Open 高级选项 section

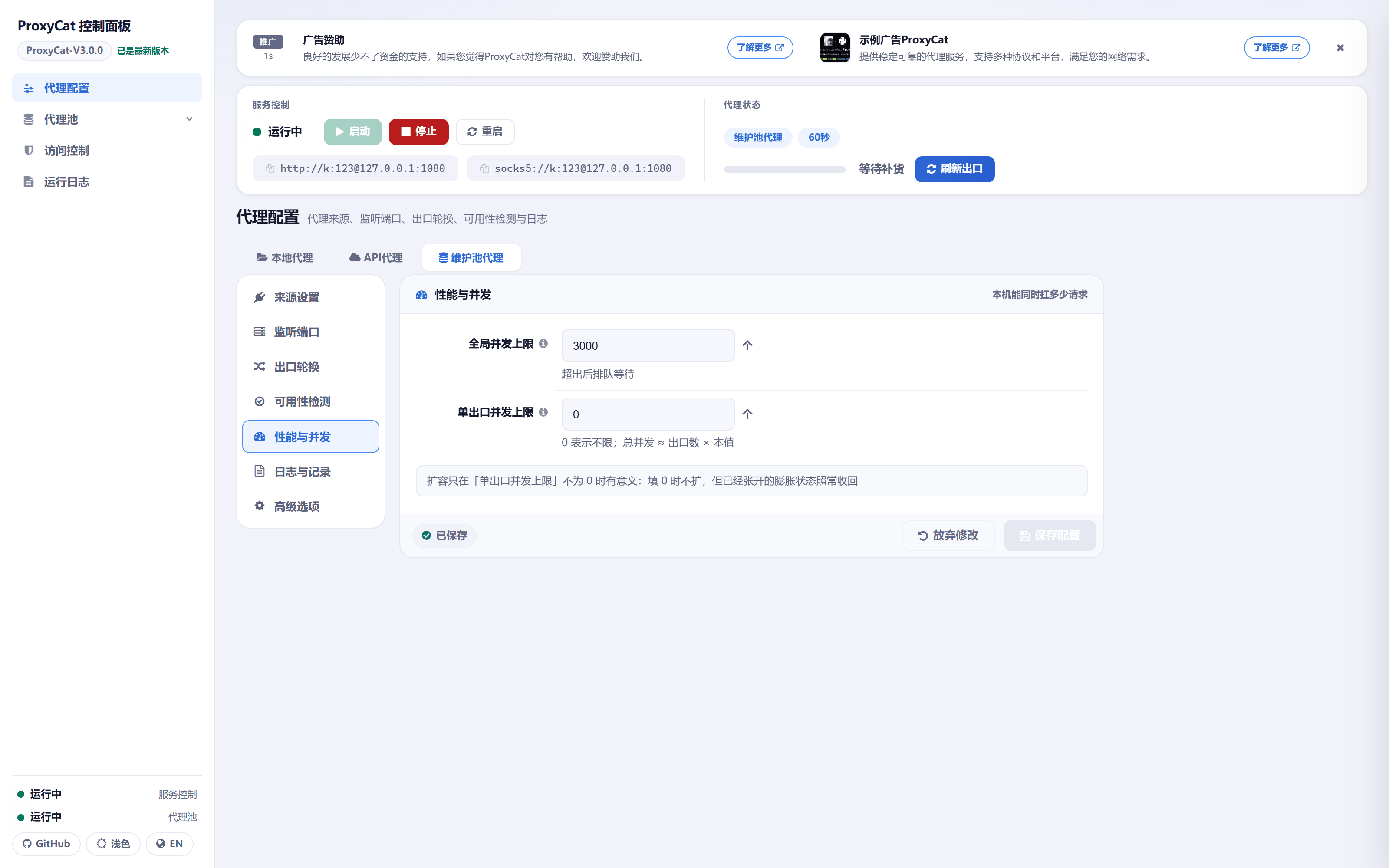tap(310, 506)
